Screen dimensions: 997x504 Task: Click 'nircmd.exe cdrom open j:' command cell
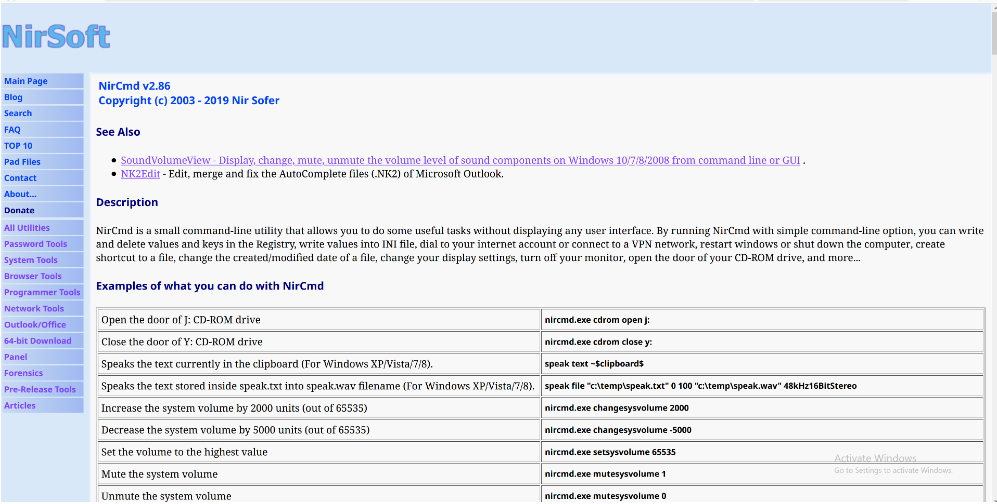(762, 320)
